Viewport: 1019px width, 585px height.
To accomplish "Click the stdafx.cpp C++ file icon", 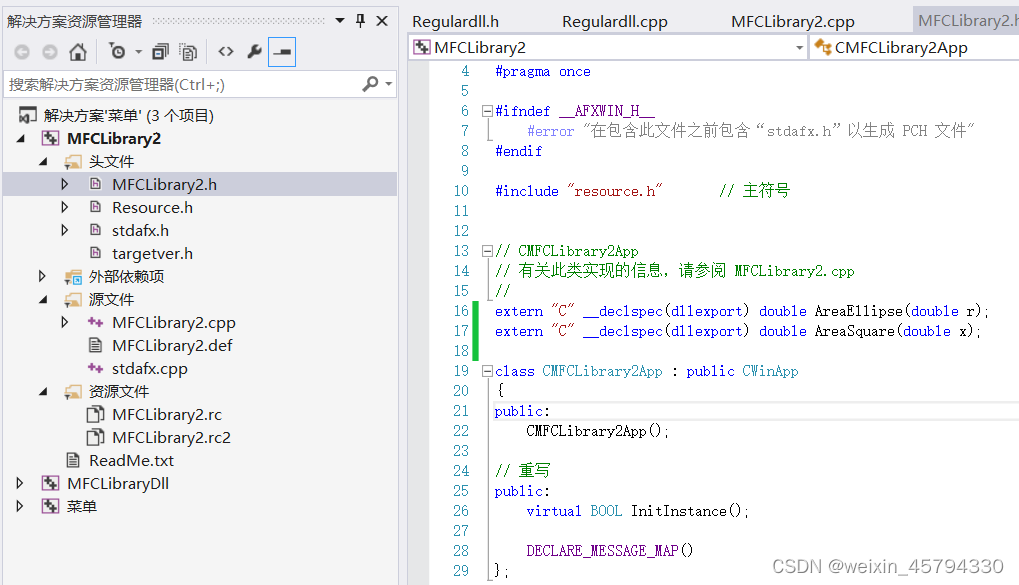I will [96, 369].
